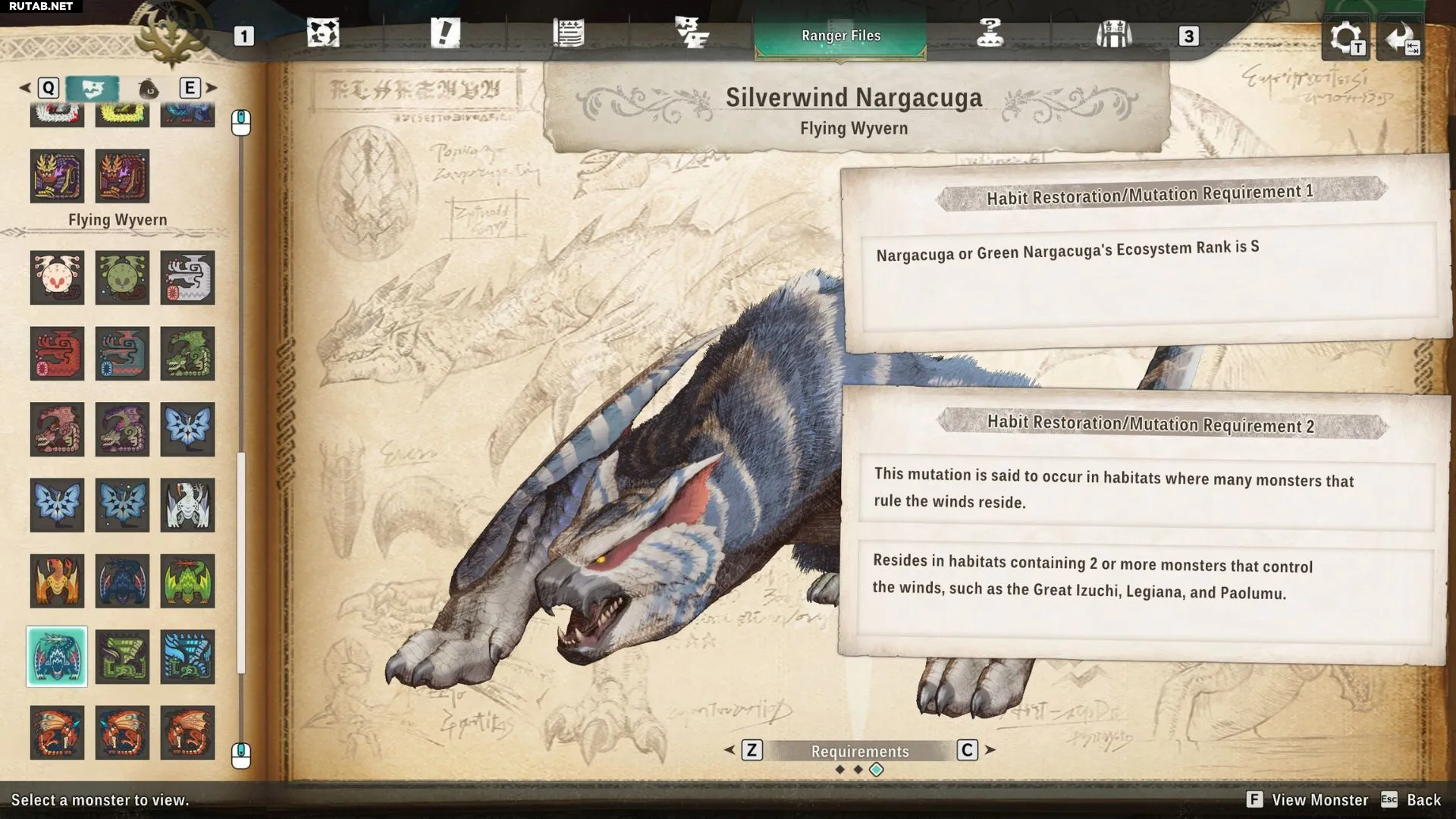Open the list document tab icon
Image resolution: width=1456 pixels, height=819 pixels.
click(568, 34)
